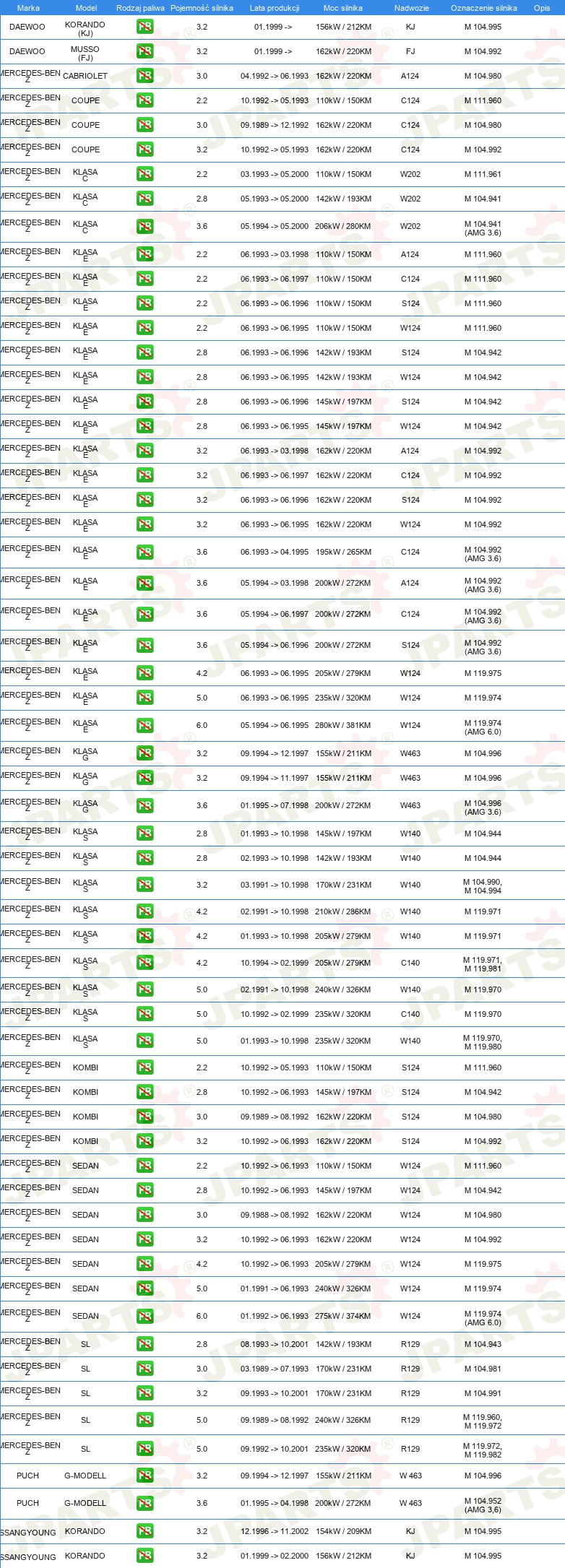
Task: Click fuel icon in the SL 3.0 row
Action: coord(145,1369)
